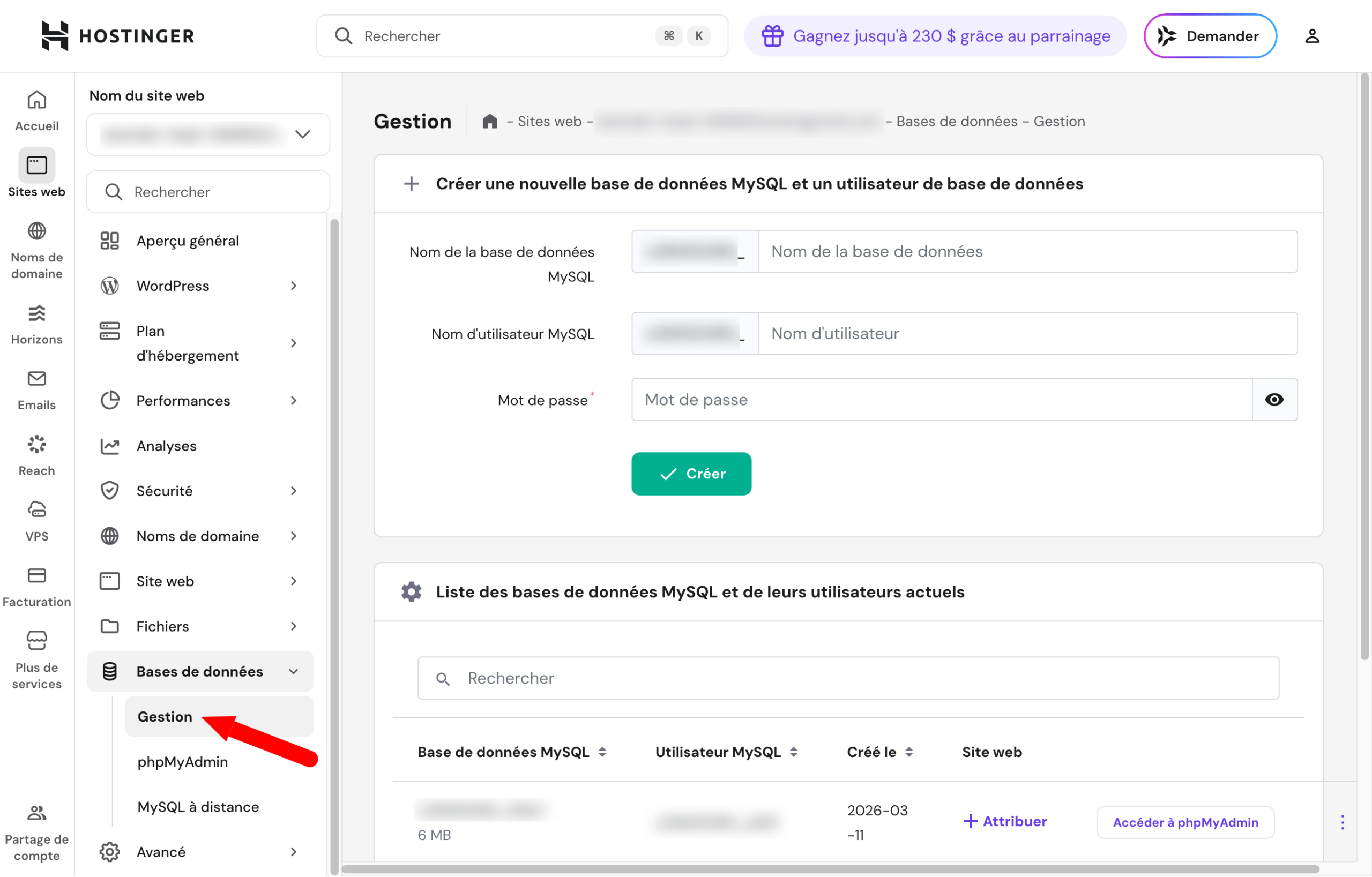Click the horizontal scrollbar at bottom
1372x877 pixels.
(x=832, y=869)
